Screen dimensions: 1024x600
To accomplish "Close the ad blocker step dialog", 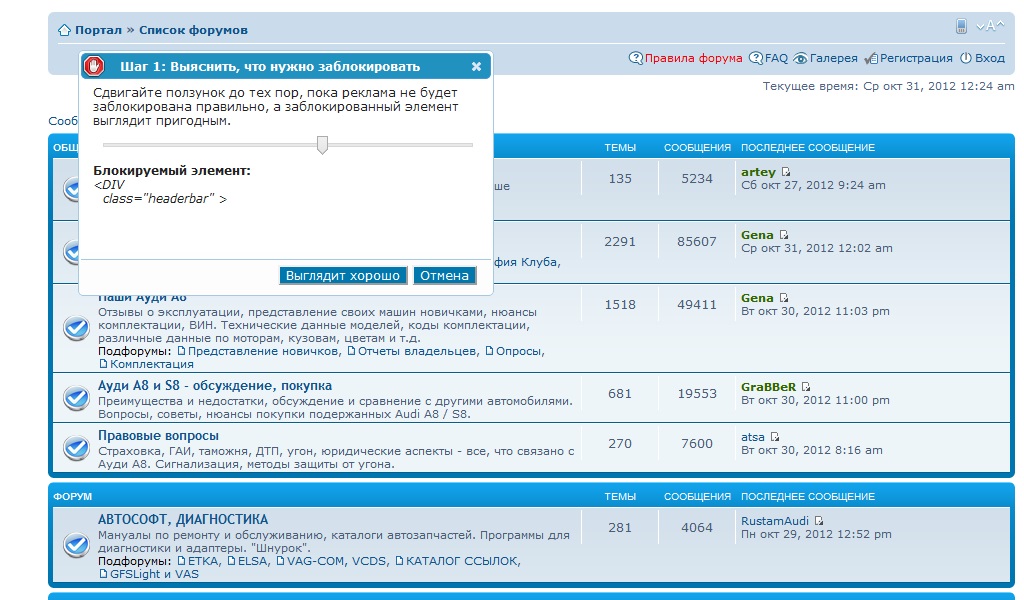I will (476, 67).
